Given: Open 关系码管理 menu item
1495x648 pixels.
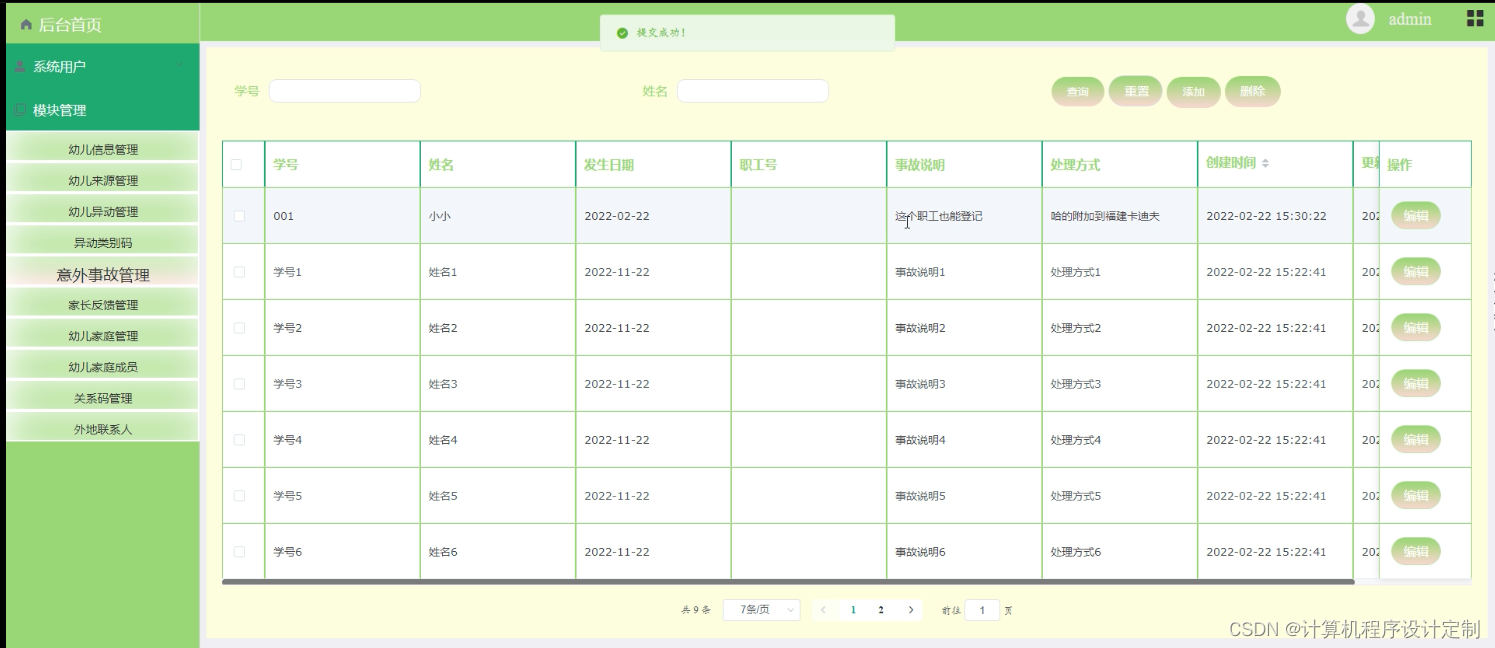Looking at the screenshot, I should click(102, 398).
